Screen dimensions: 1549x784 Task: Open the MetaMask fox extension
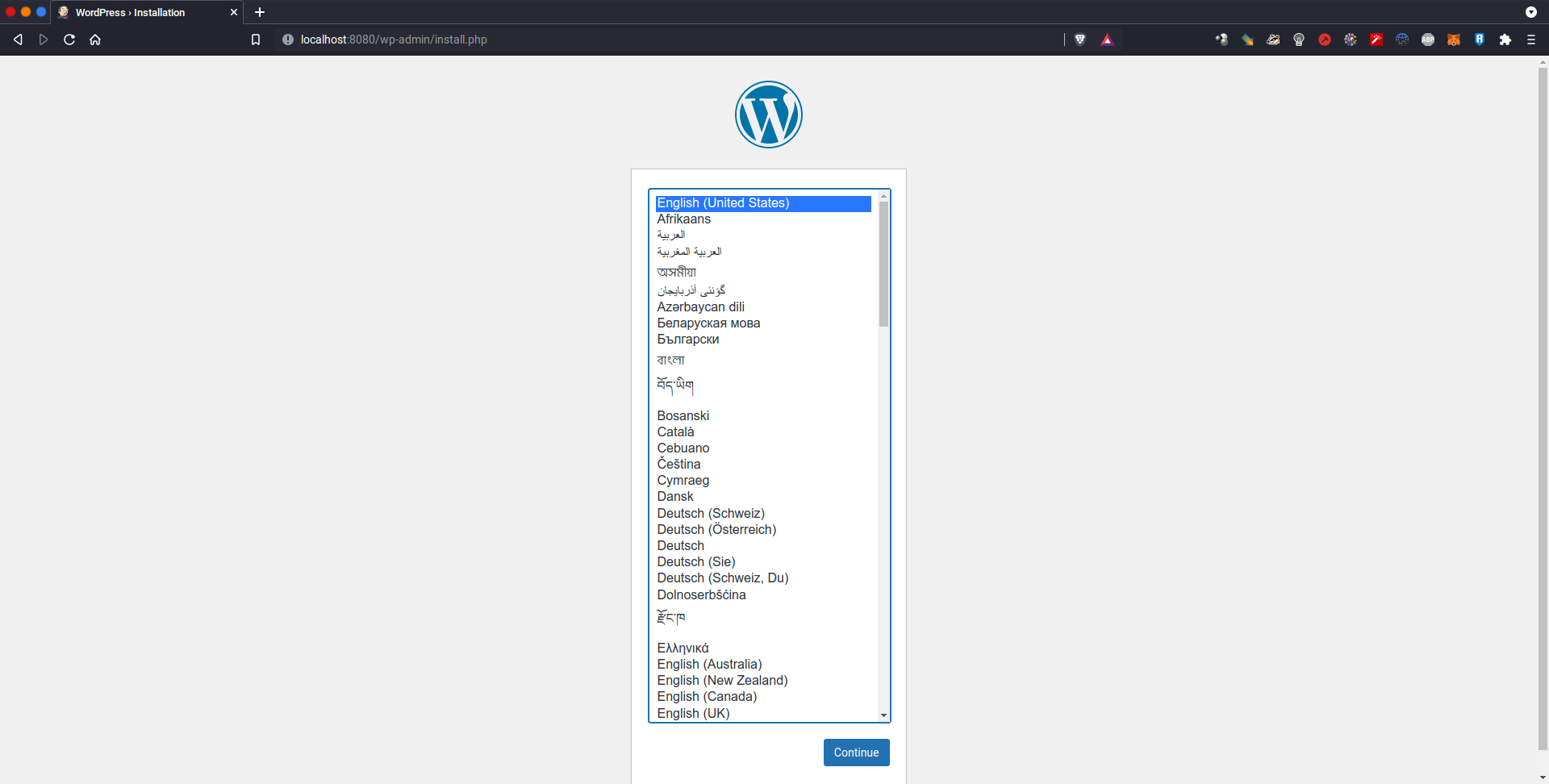tap(1454, 40)
